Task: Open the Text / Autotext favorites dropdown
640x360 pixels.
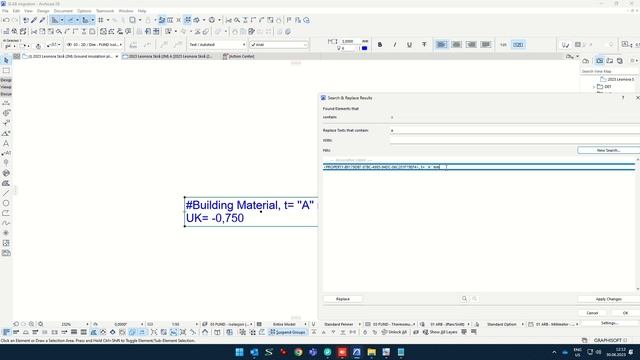Action: pos(217,44)
